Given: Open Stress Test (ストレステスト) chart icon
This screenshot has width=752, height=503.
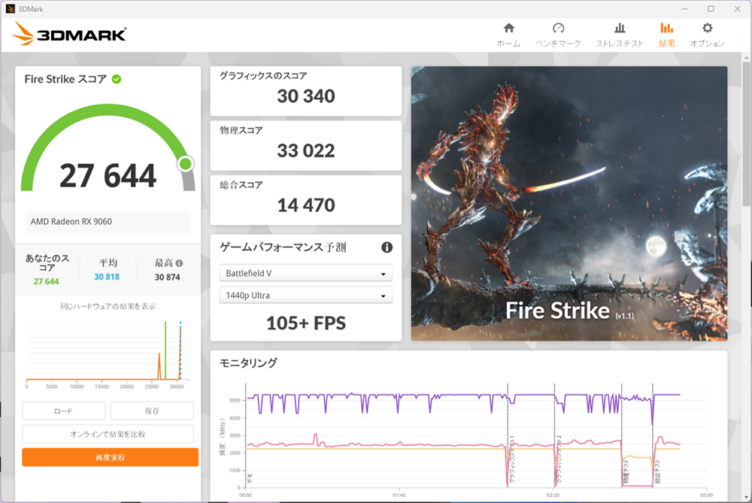Looking at the screenshot, I should (x=619, y=29).
